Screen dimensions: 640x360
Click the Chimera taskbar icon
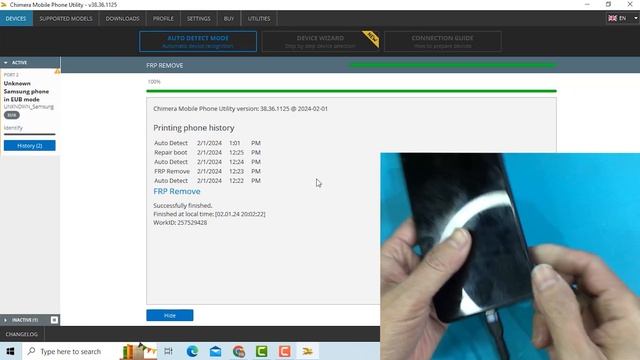[x=307, y=351]
